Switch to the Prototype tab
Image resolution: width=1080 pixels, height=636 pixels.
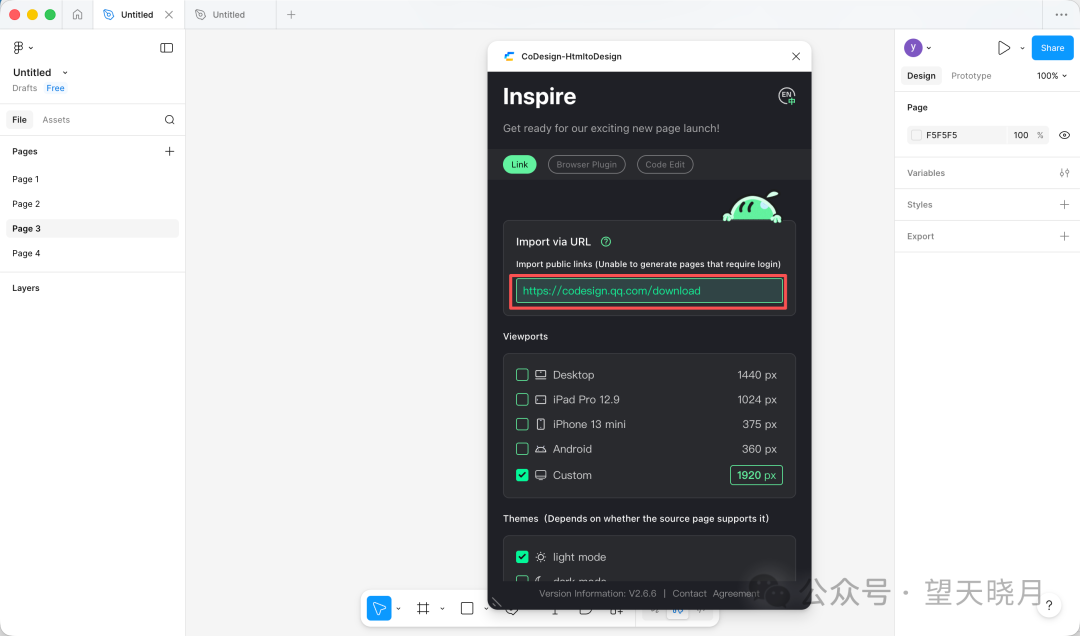tap(971, 76)
